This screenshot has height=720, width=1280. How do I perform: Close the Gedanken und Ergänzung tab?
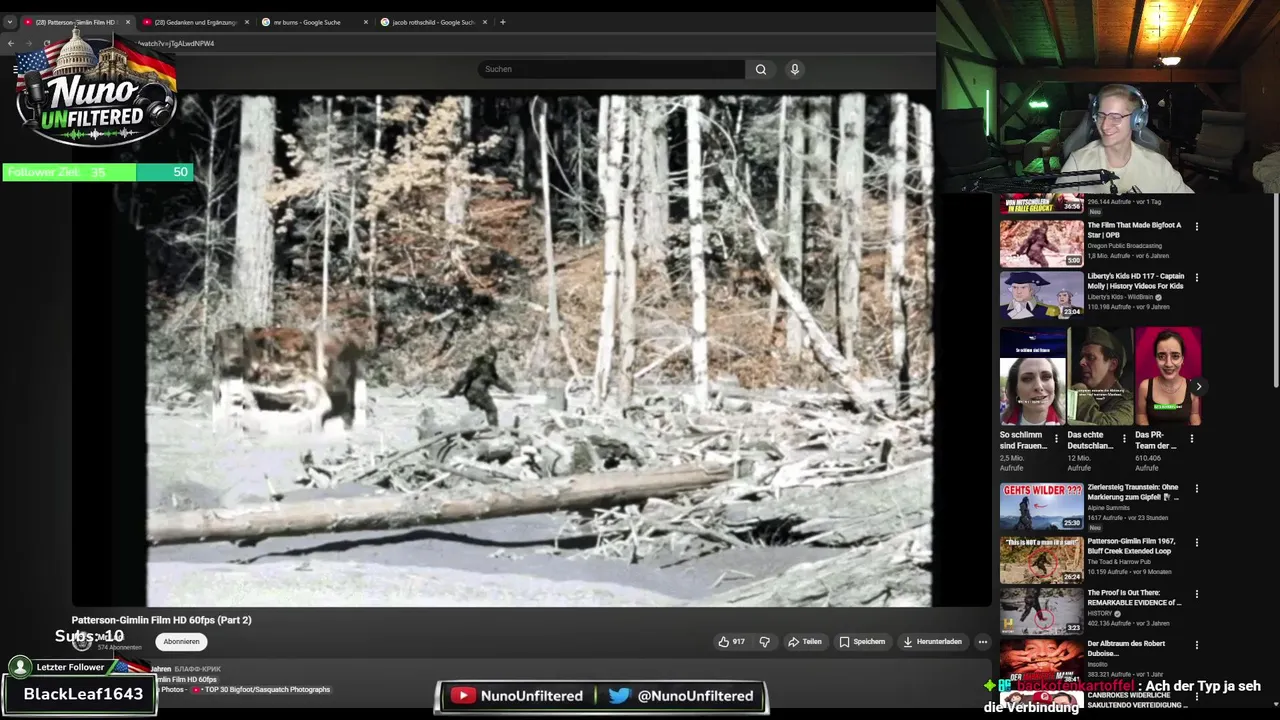coord(246,22)
